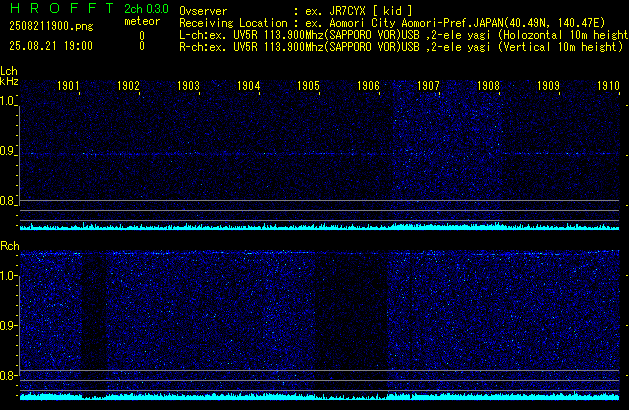This screenshot has height=410, width=629.
Task: Click the Rch channel label
Action: pos(10,246)
